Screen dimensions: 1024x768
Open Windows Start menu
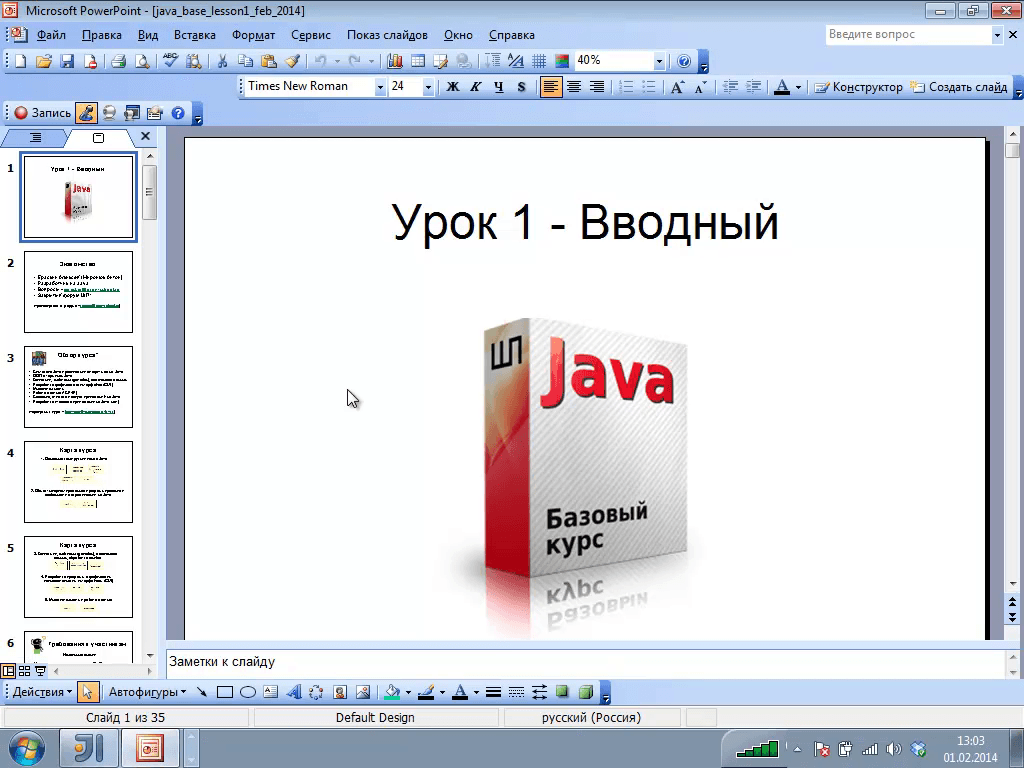27,748
